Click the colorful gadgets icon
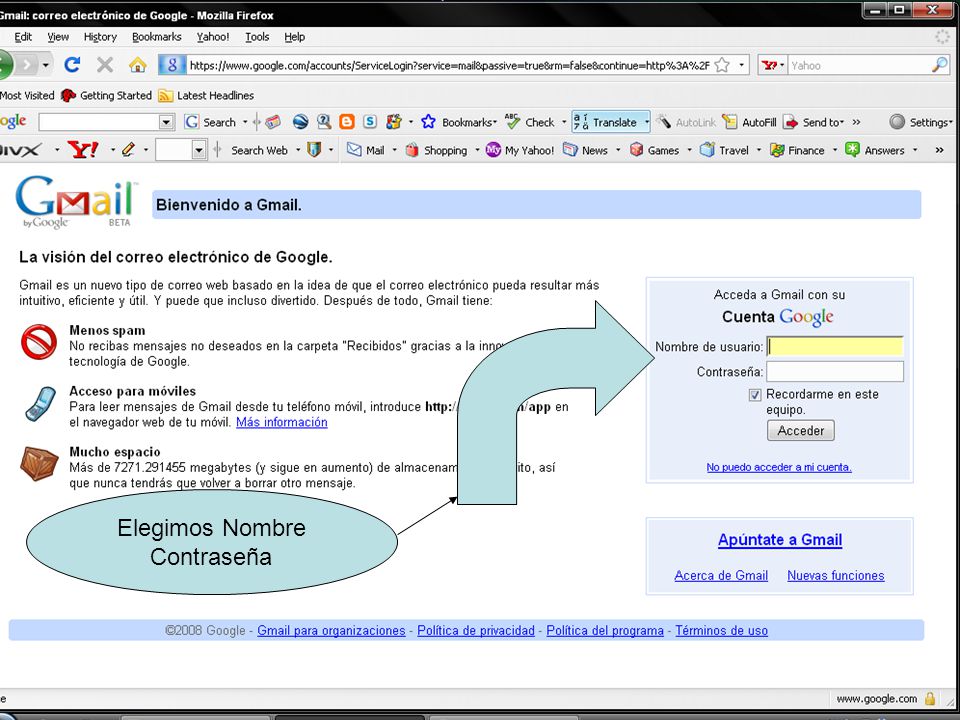This screenshot has height=720, width=960. 393,122
